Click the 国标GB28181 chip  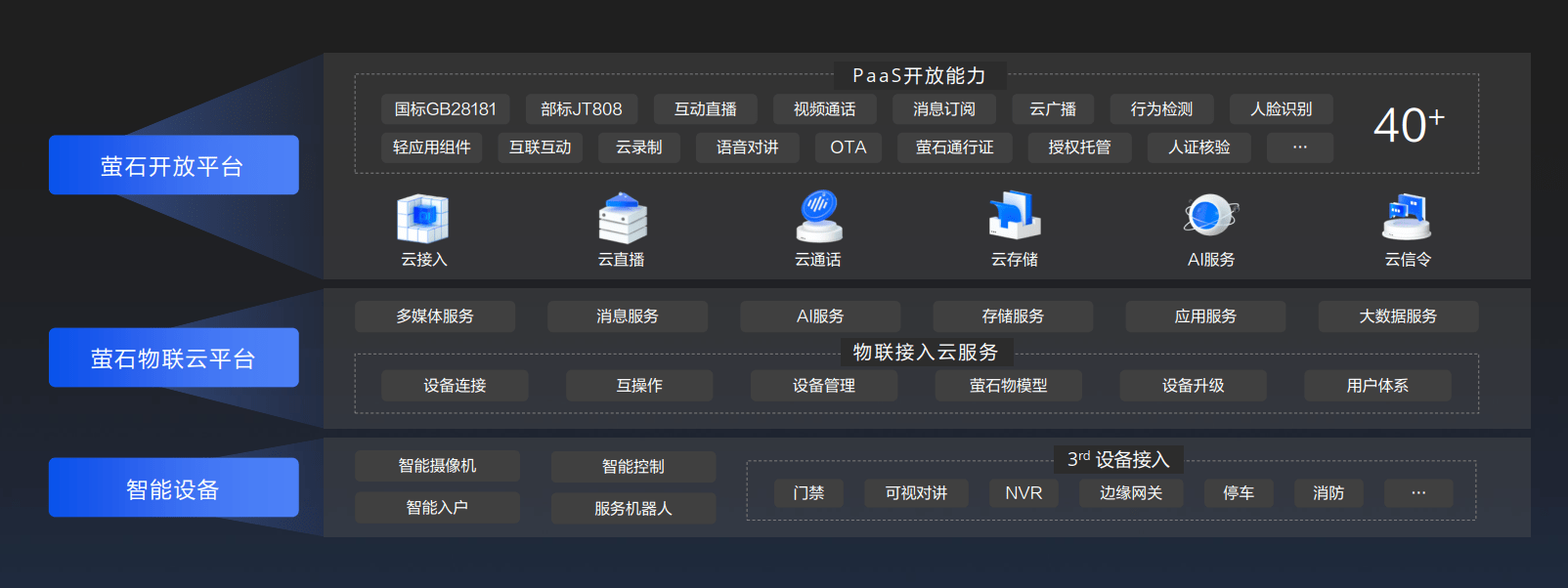(x=445, y=109)
